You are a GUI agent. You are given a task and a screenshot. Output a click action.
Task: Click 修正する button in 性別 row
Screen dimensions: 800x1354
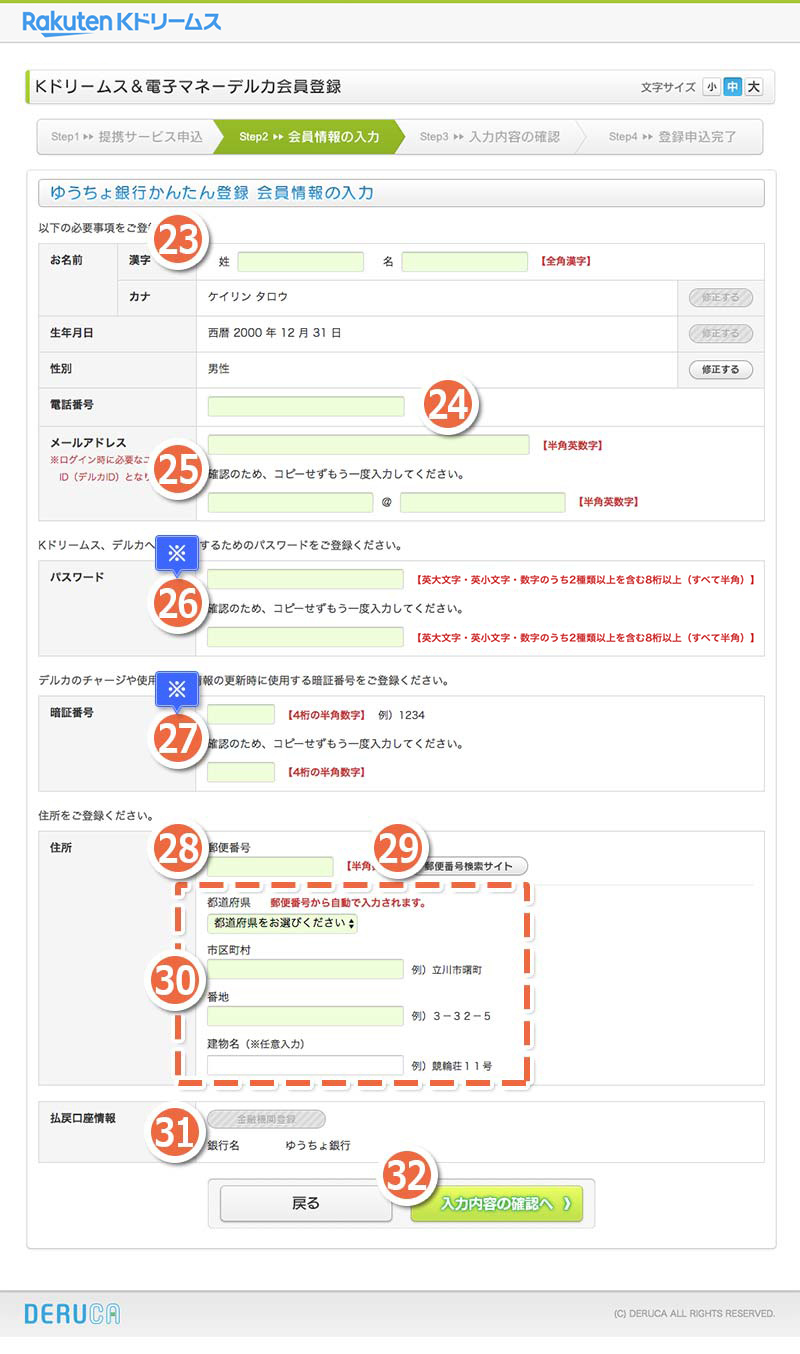720,369
